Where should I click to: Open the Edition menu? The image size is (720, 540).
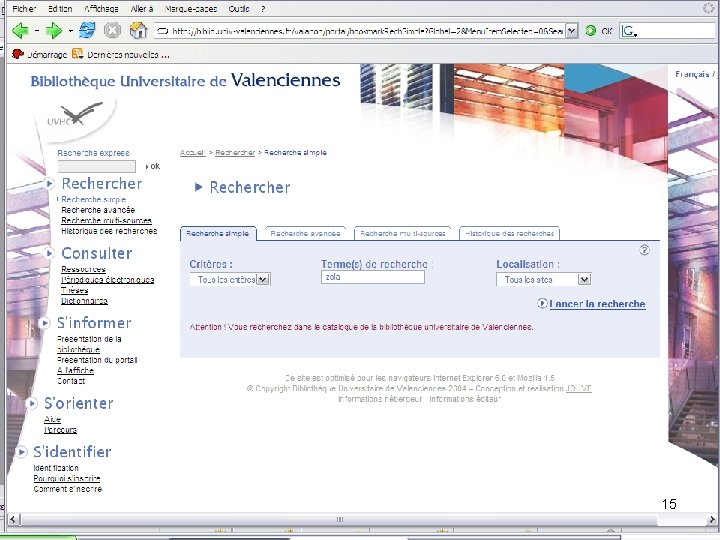[x=60, y=9]
